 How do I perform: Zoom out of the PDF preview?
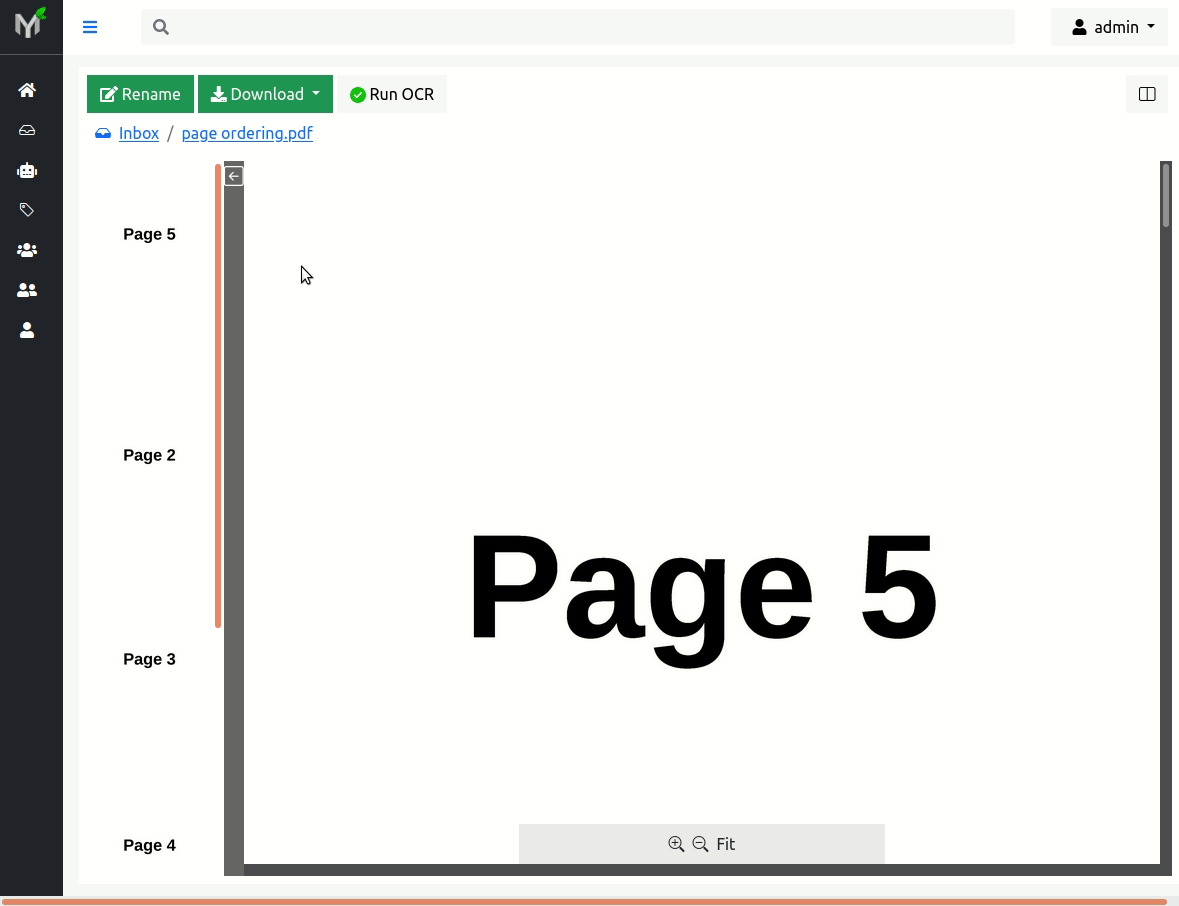(x=700, y=844)
